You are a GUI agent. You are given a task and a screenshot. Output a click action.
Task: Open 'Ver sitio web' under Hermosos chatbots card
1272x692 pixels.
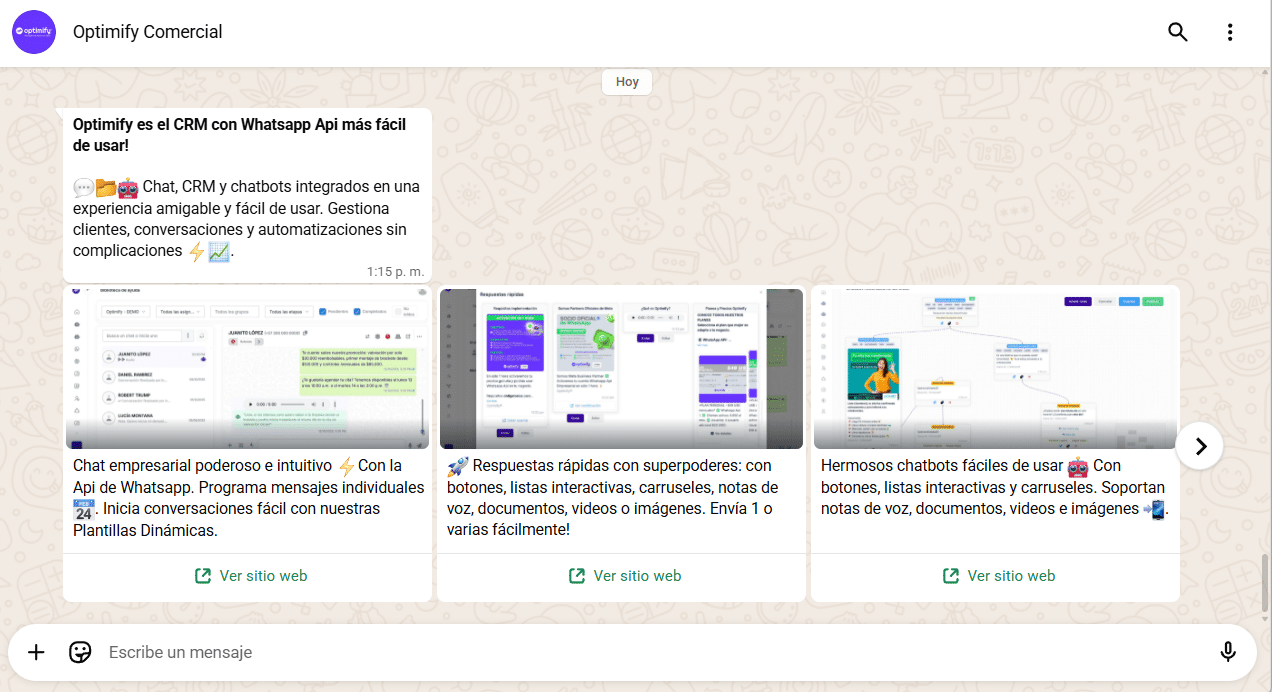[x=998, y=576]
